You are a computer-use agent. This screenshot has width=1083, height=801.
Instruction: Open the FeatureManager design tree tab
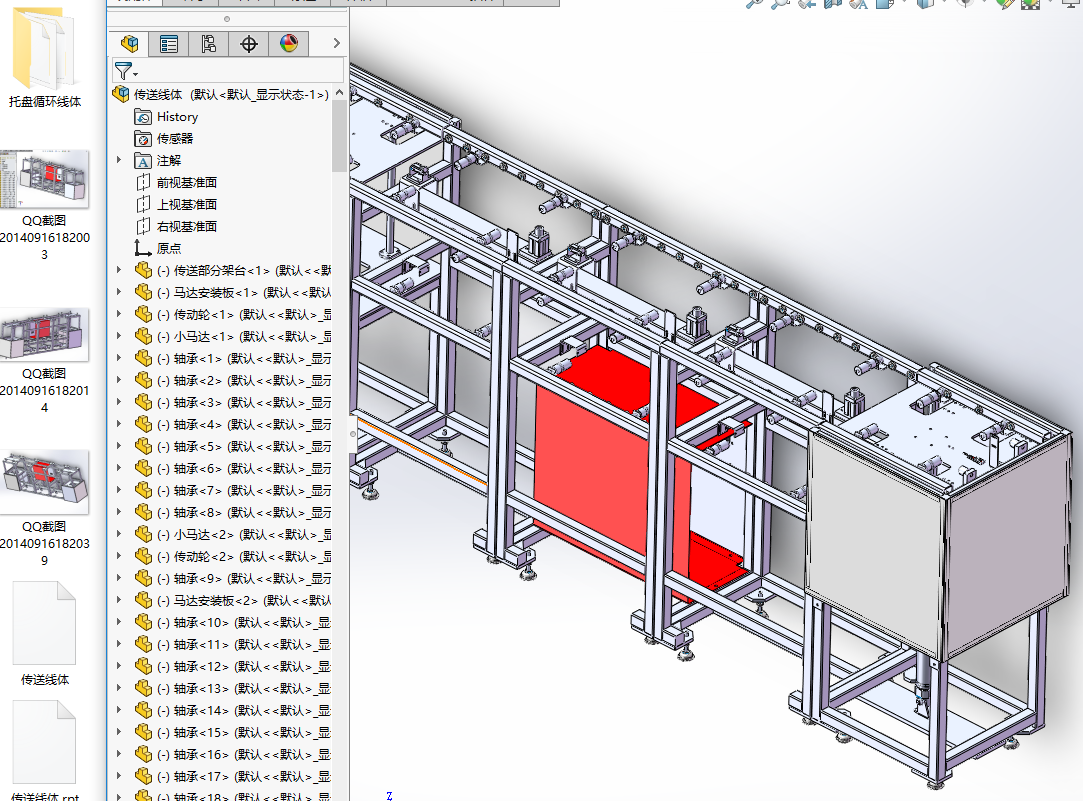tap(129, 44)
